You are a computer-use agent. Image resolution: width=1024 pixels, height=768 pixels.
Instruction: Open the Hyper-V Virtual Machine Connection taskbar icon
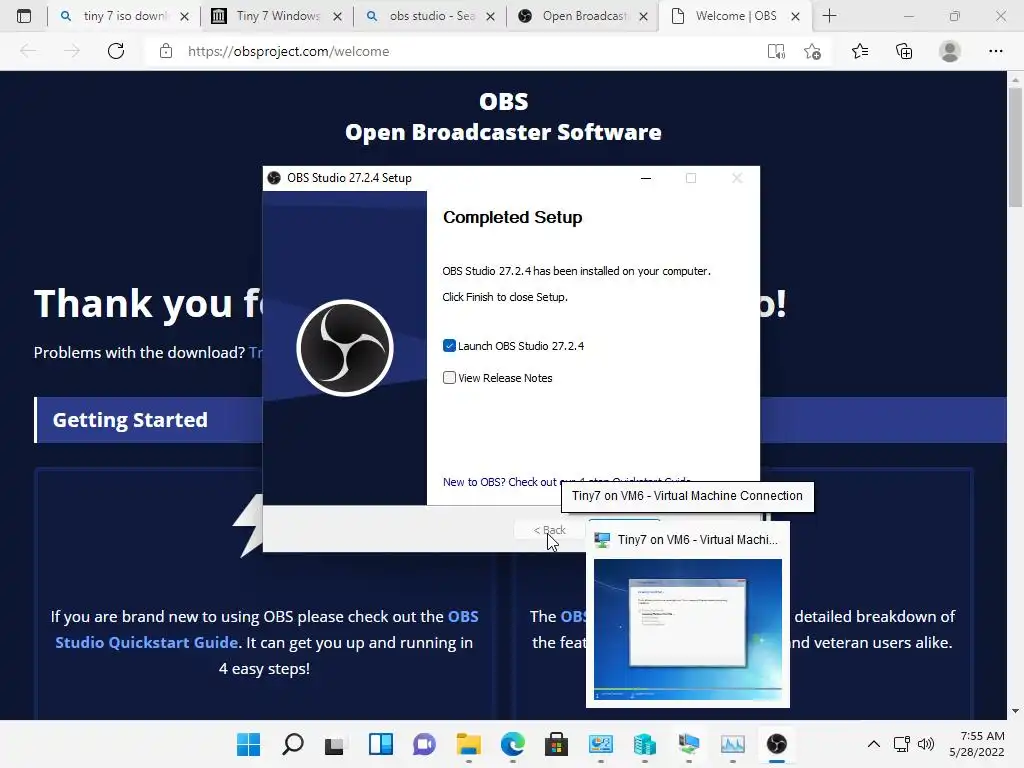689,744
